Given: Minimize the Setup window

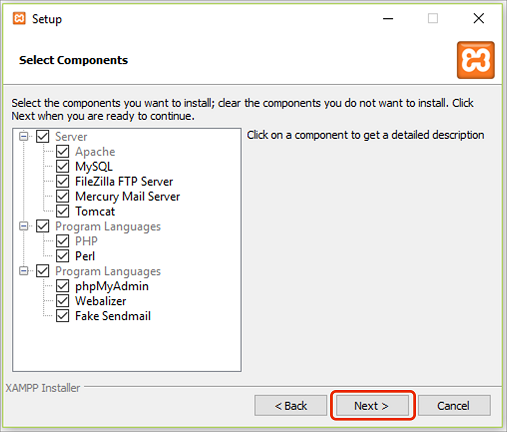Looking at the screenshot, I should pos(388,18).
